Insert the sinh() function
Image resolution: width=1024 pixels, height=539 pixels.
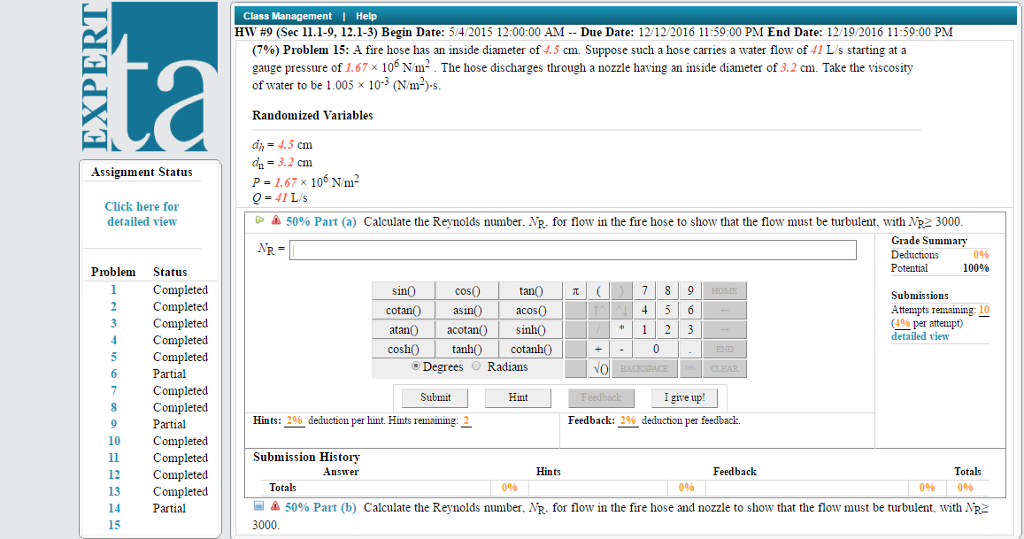[530, 330]
